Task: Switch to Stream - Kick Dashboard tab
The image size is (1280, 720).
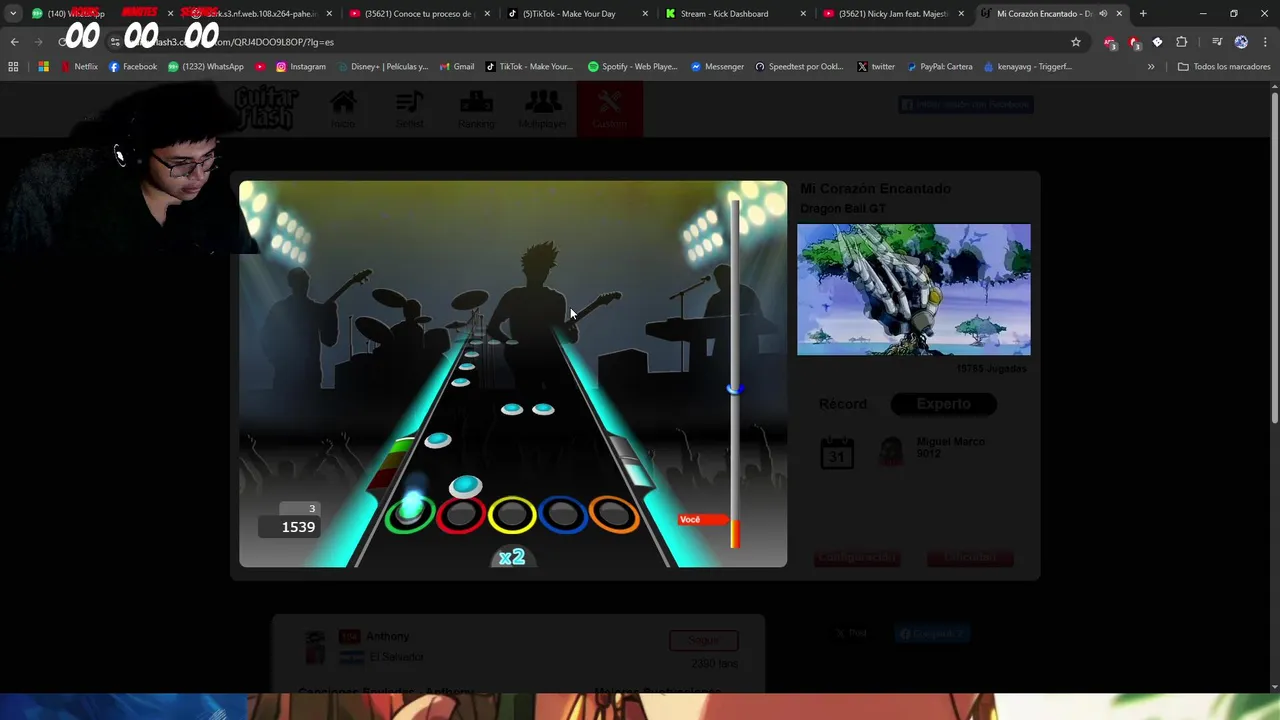Action: 735,14
